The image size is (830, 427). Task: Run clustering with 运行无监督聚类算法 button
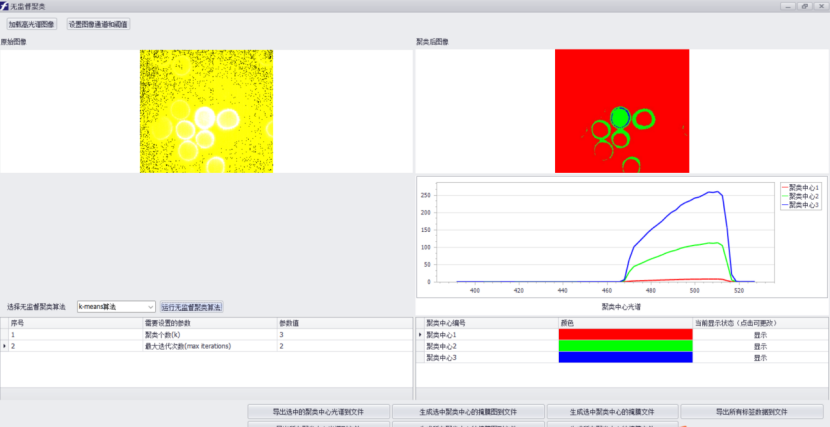[x=191, y=306]
